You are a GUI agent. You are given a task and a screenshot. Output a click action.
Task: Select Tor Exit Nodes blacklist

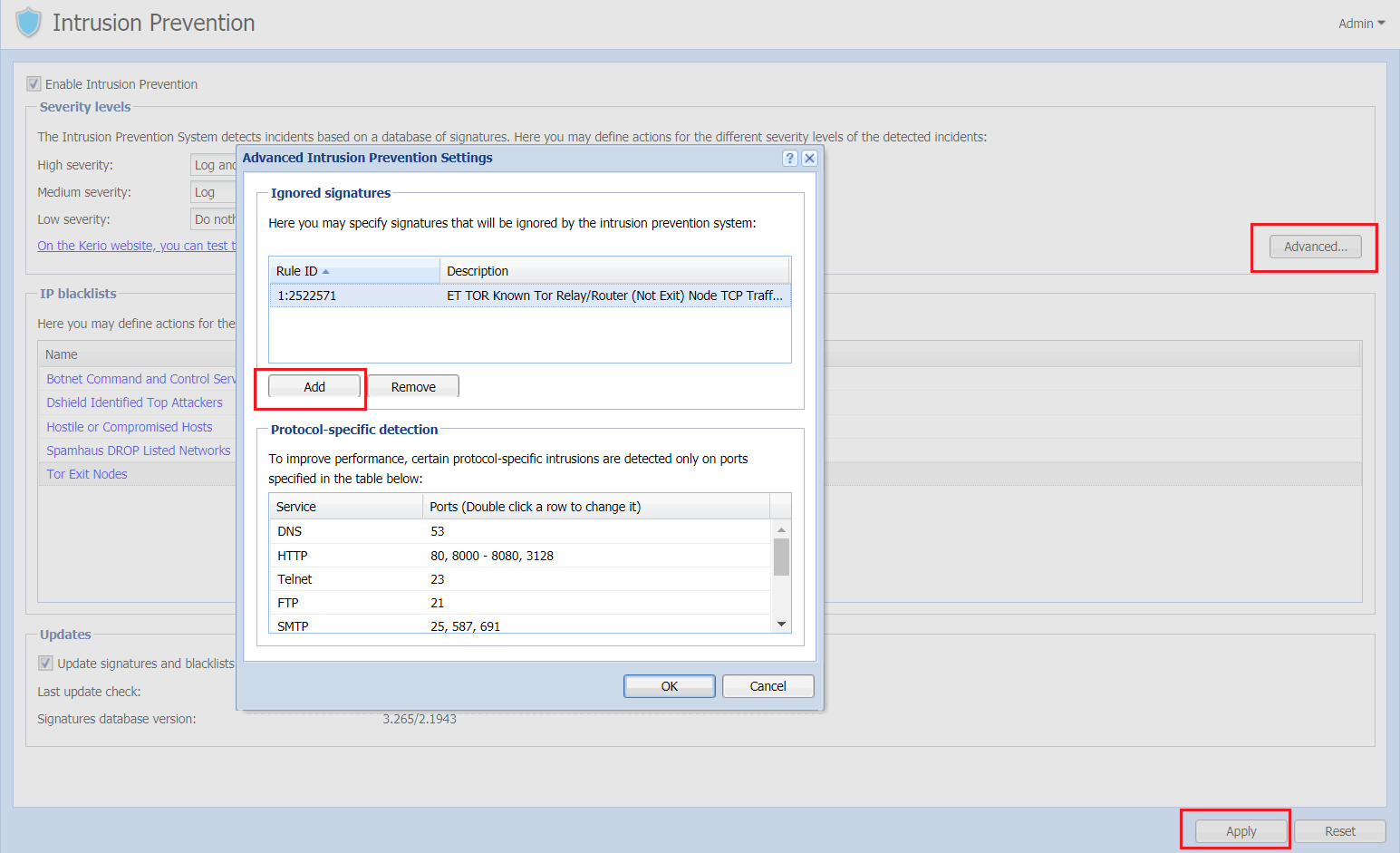pos(87,474)
